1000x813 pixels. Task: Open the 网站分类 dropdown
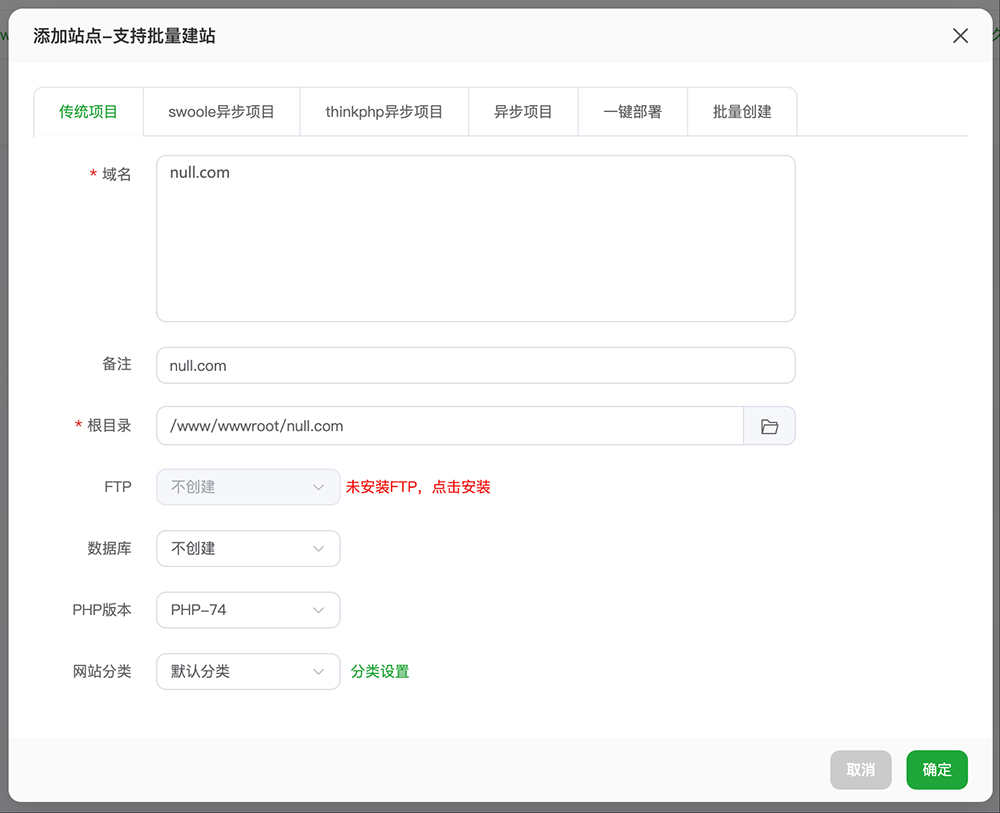[x=248, y=672]
